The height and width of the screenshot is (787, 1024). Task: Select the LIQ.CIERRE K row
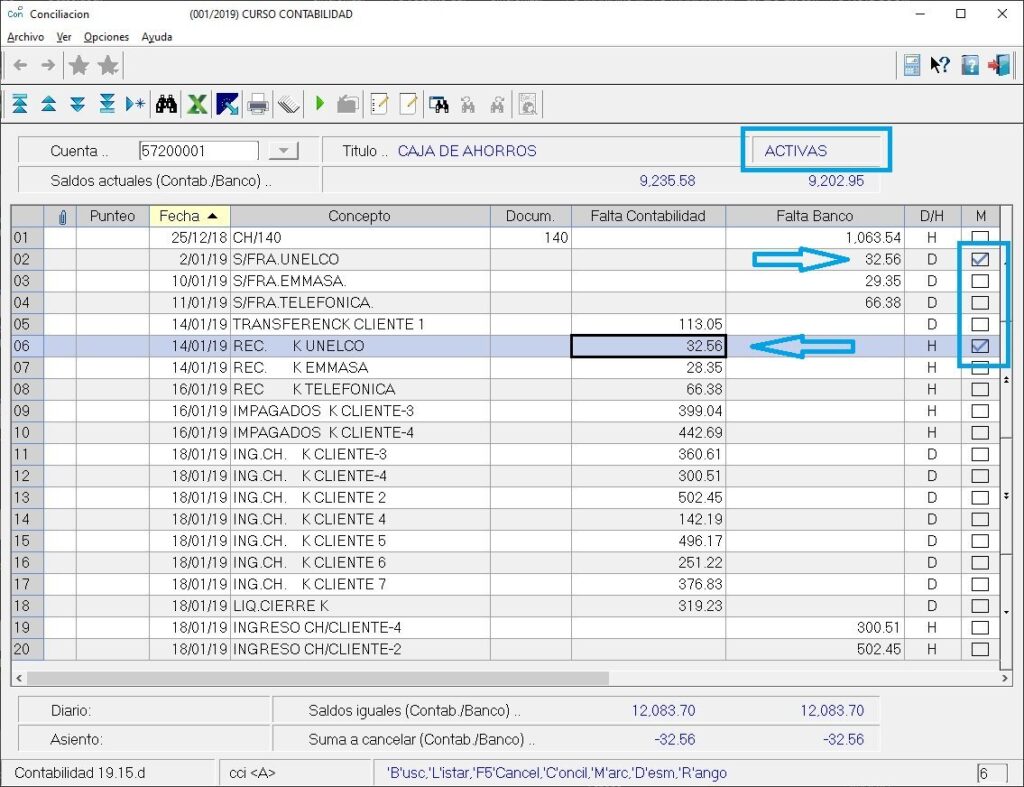point(505,605)
